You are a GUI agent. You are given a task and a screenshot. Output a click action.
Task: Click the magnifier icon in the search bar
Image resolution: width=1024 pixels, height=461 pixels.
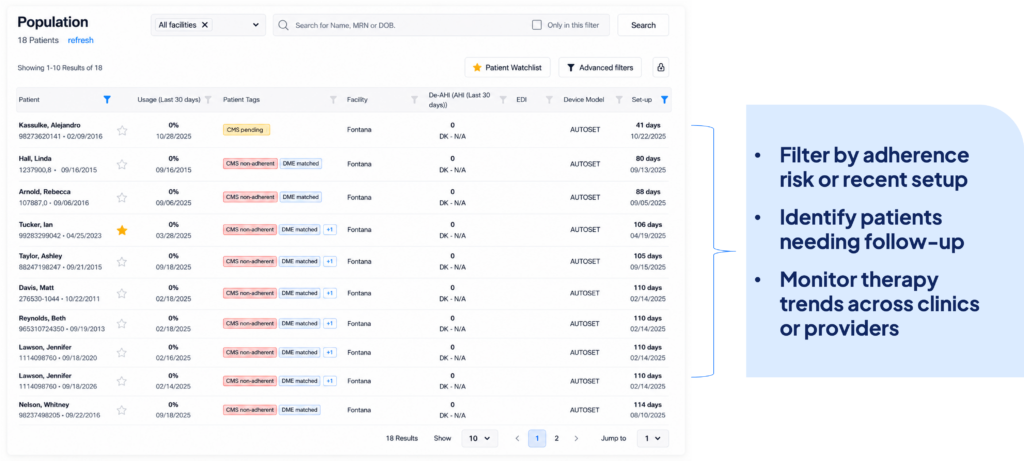pos(283,25)
